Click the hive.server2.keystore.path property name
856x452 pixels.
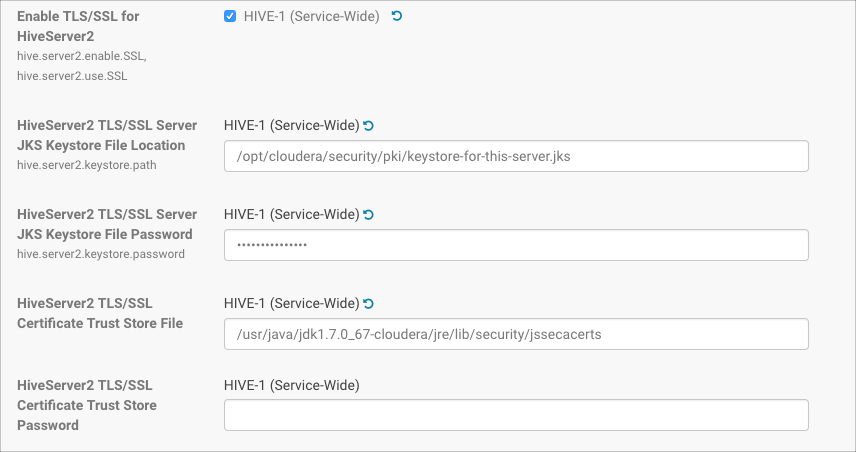point(87,164)
